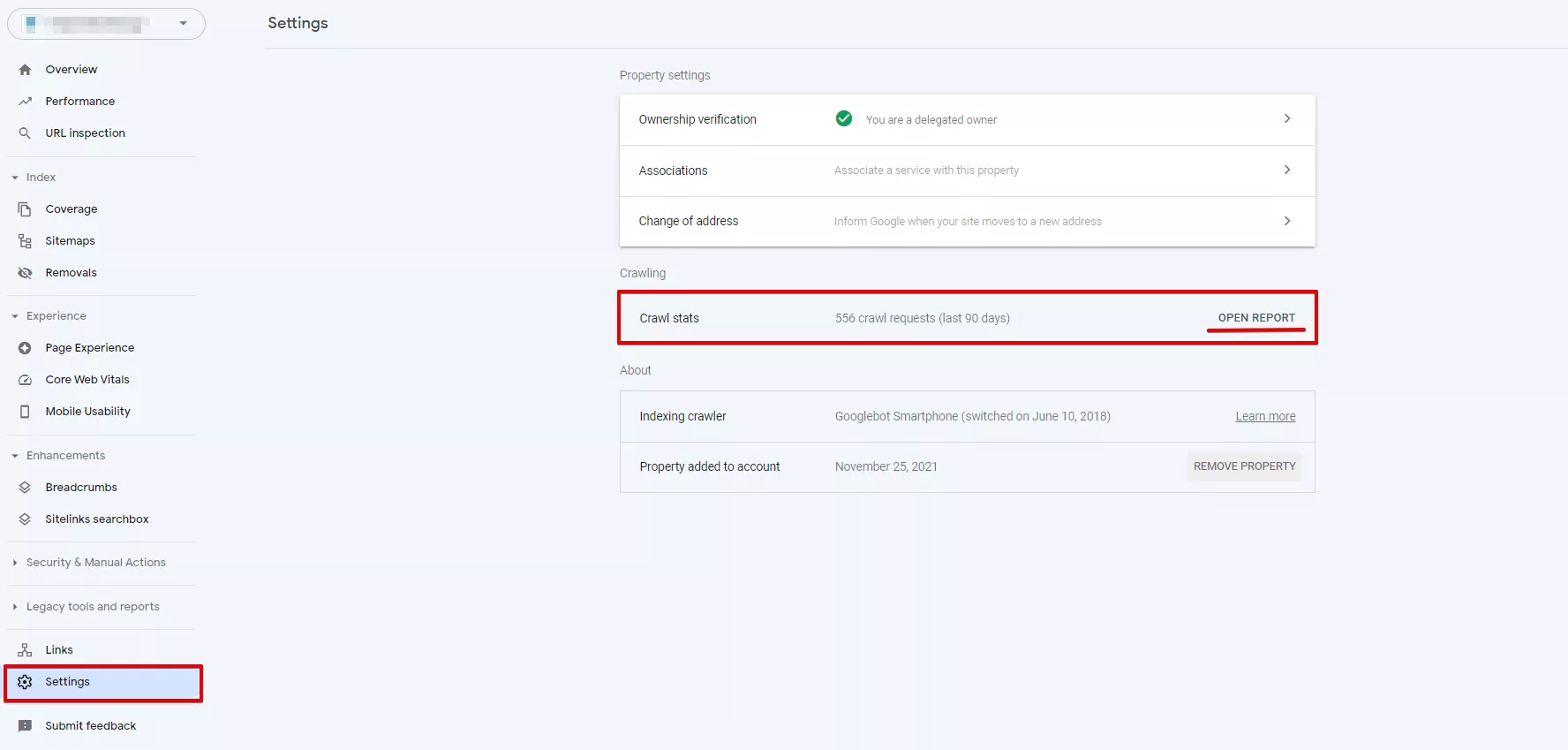Click the Mobile Usability phone icon
The width and height of the screenshot is (1568, 750).
[25, 412]
